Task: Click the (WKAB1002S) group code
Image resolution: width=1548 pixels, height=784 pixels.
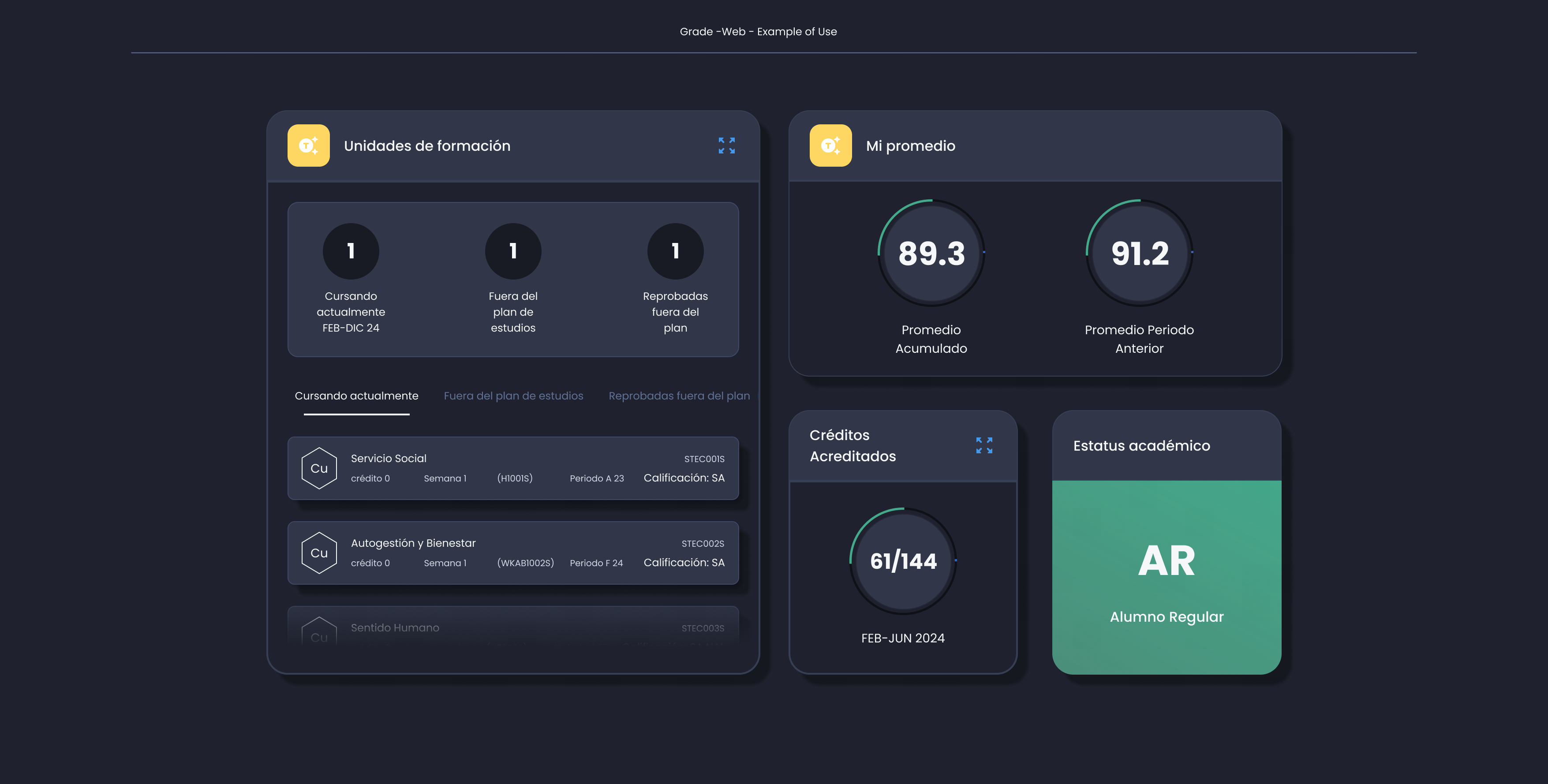Action: tap(525, 563)
